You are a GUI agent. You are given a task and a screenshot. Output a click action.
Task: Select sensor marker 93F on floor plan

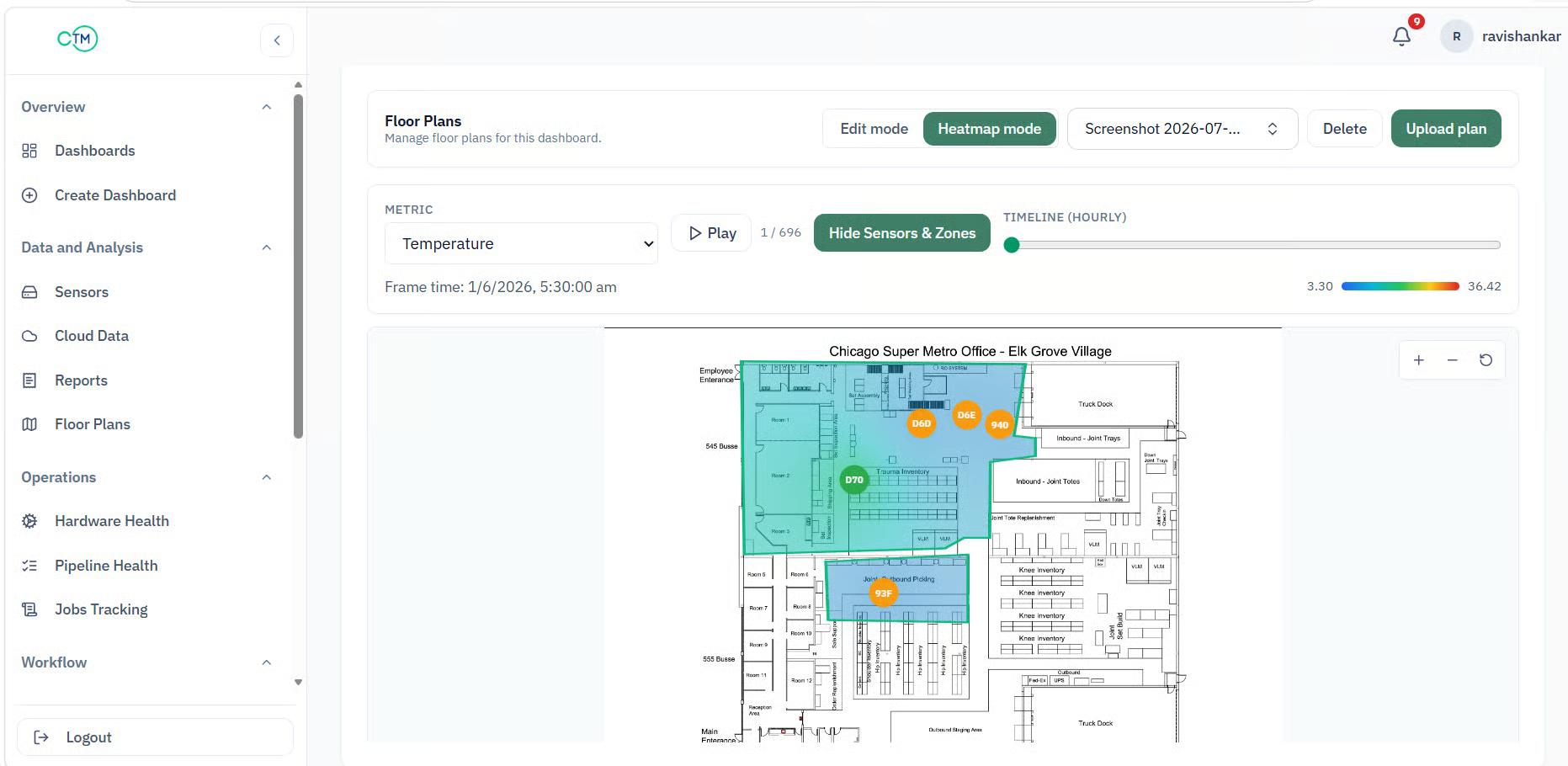pos(883,593)
